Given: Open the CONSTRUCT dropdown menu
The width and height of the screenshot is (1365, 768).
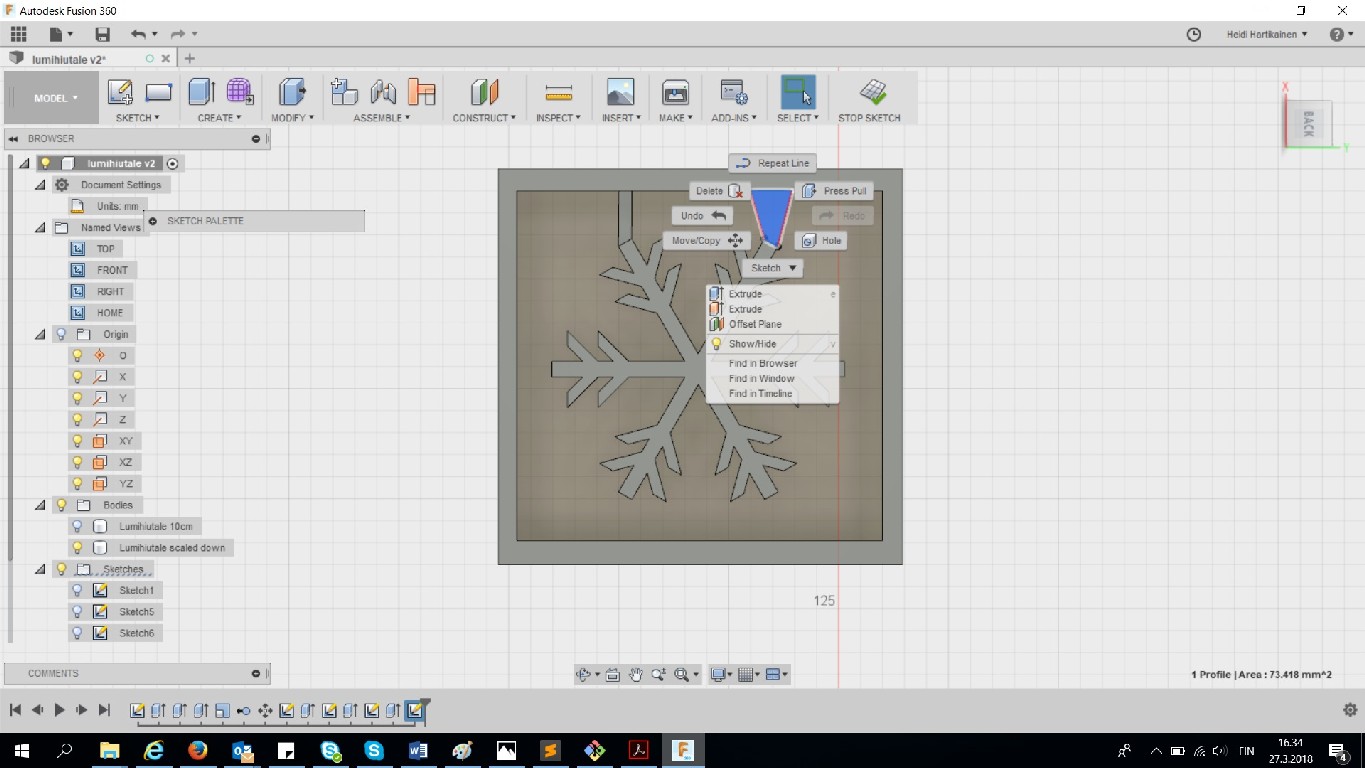Looking at the screenshot, I should 484,118.
